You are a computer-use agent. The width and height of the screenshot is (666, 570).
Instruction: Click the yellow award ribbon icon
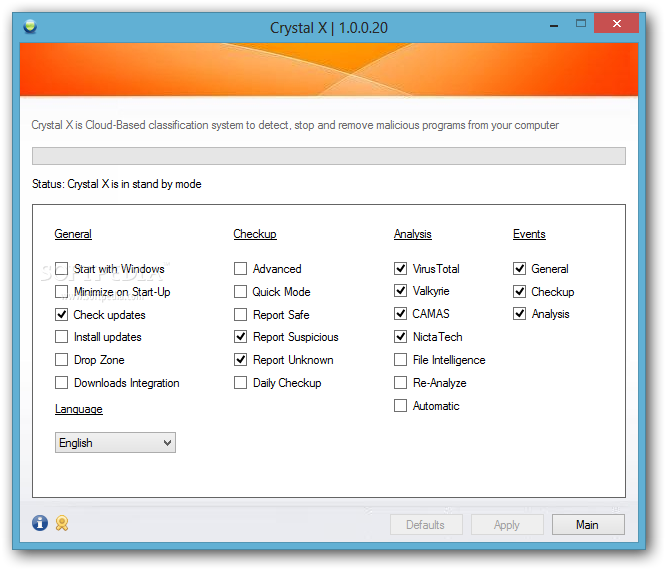pyautogui.click(x=62, y=523)
